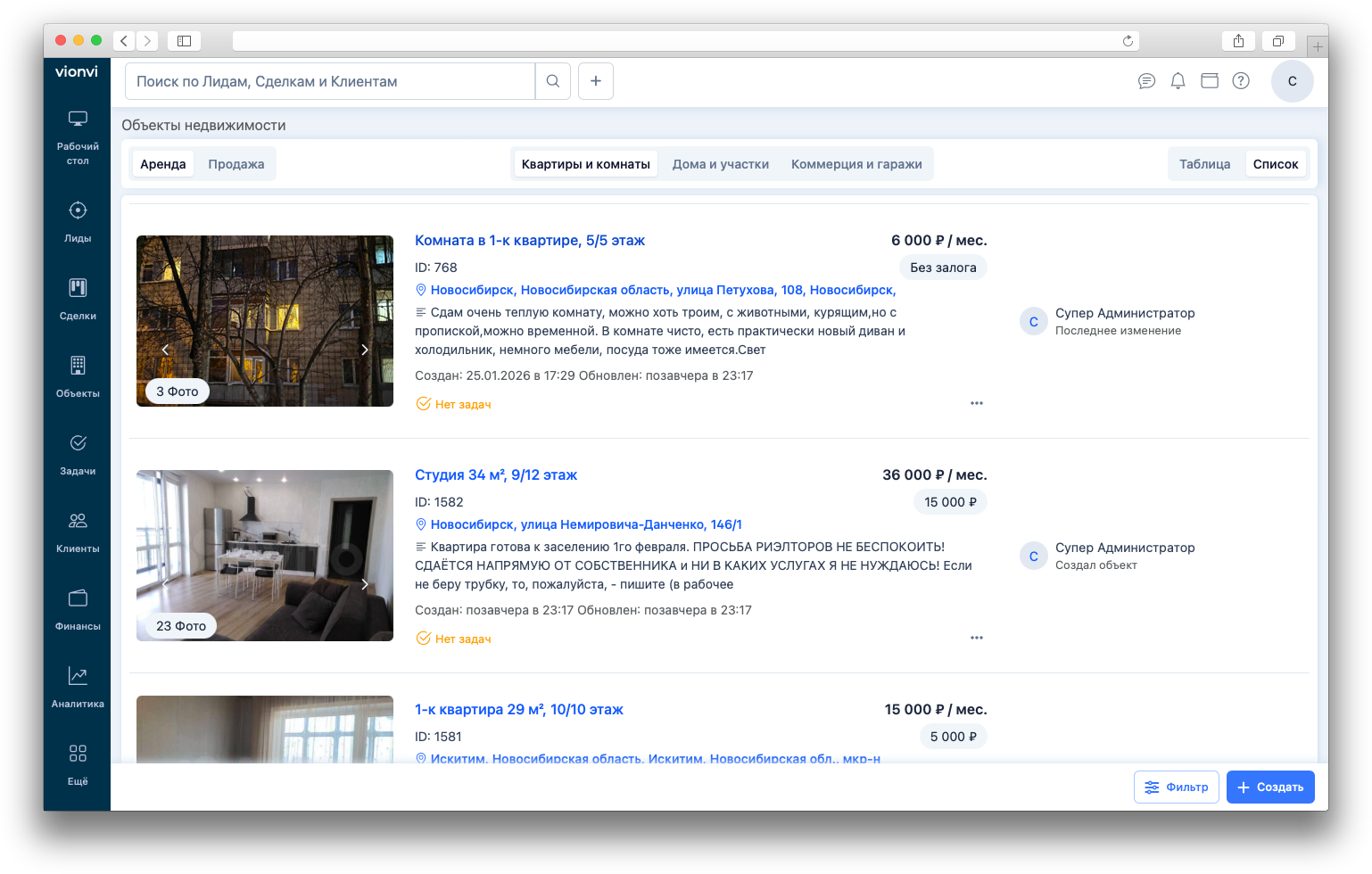Switch to Дома и участки tab

click(x=720, y=164)
